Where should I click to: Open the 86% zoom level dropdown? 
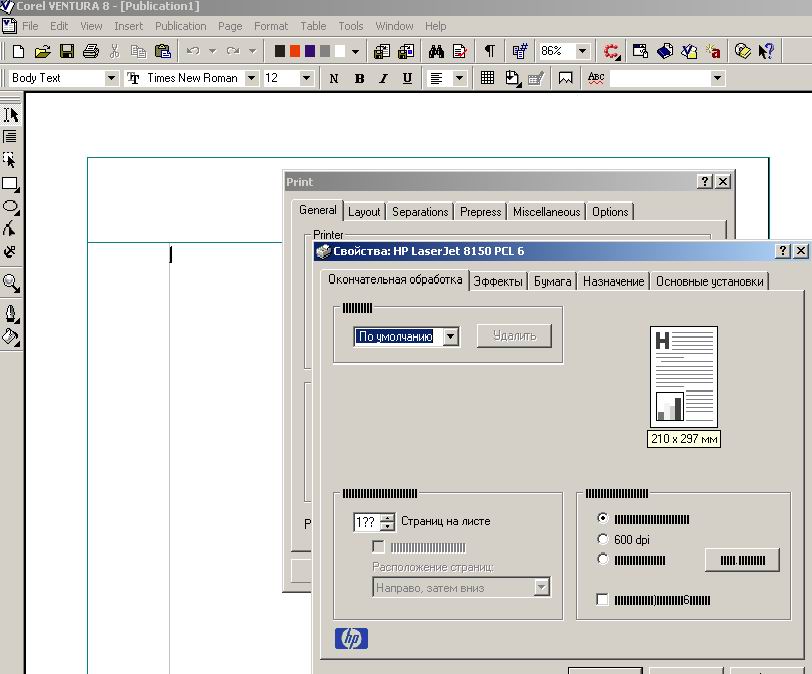click(x=583, y=51)
